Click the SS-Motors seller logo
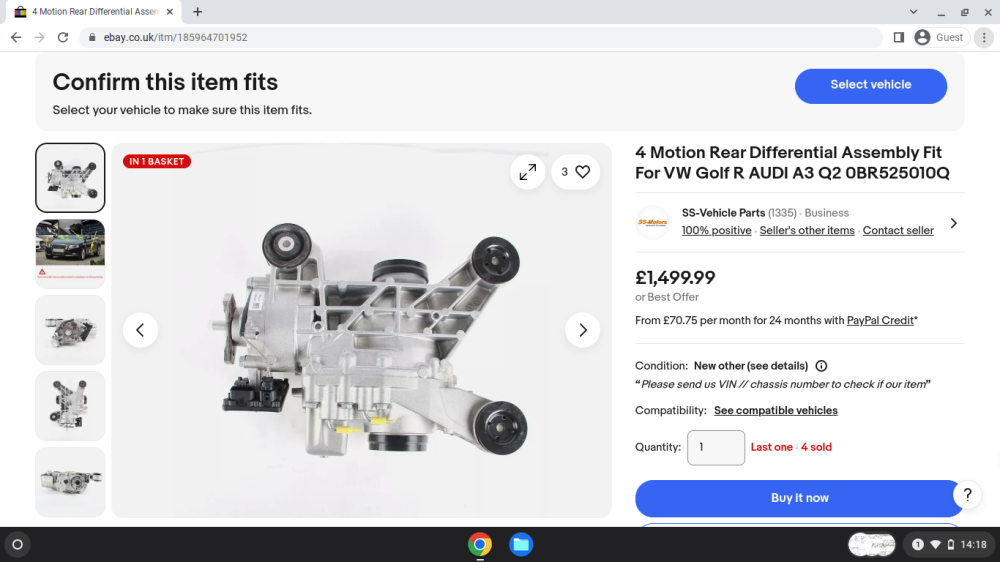This screenshot has height=562, width=1000. tap(652, 223)
